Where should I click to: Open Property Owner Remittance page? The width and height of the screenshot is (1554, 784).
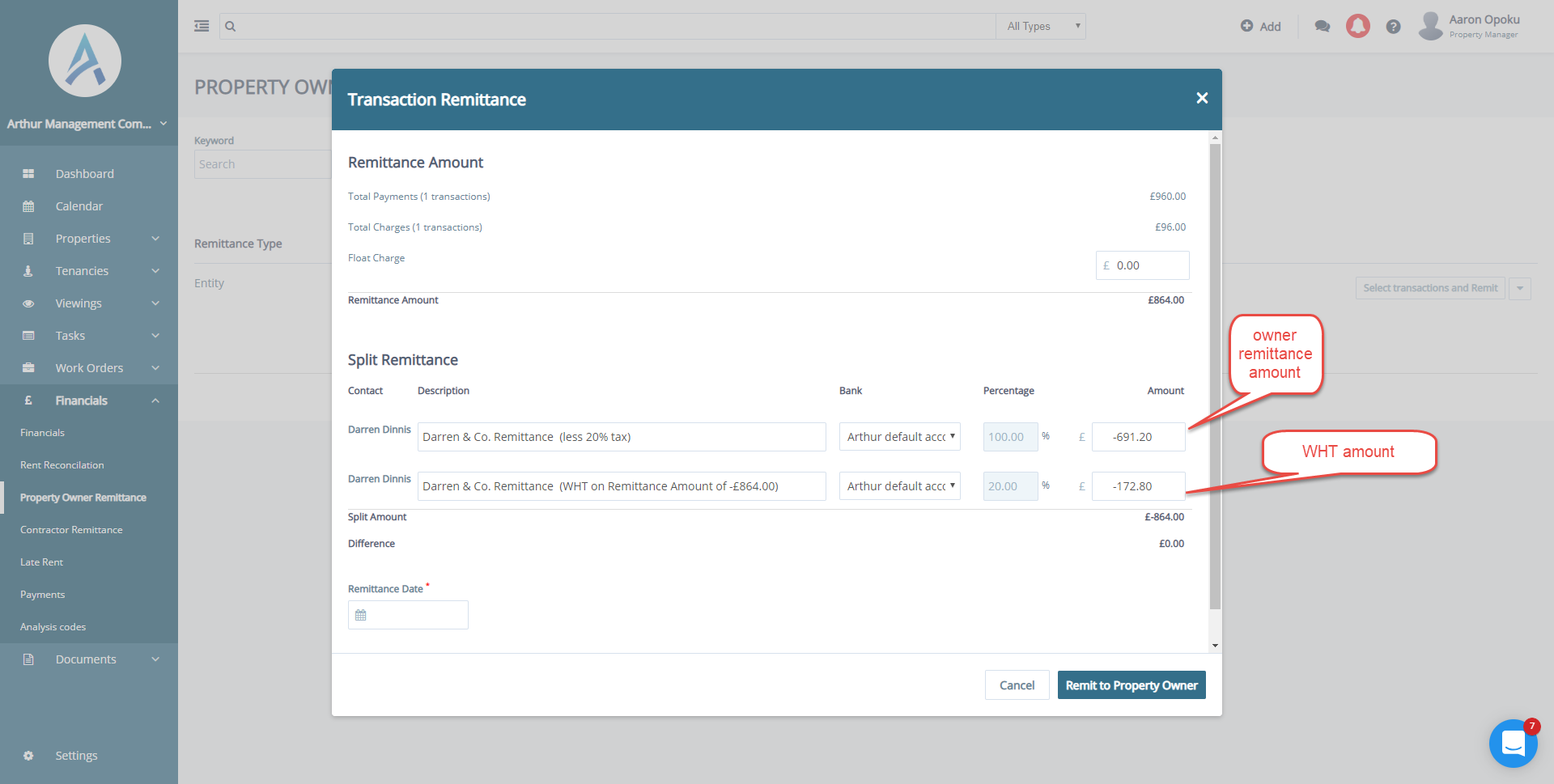[83, 498]
